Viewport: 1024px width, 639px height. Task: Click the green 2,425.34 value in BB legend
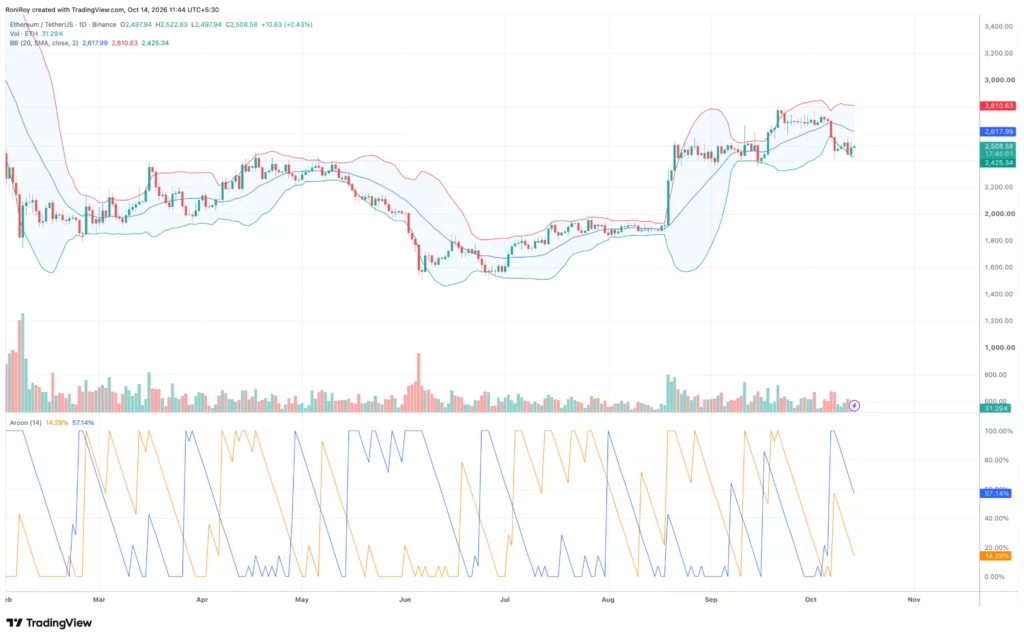(155, 43)
